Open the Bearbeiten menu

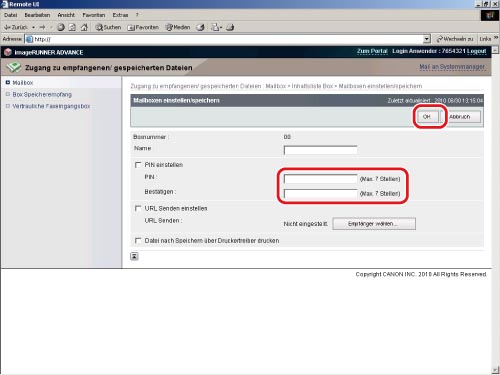point(37,15)
